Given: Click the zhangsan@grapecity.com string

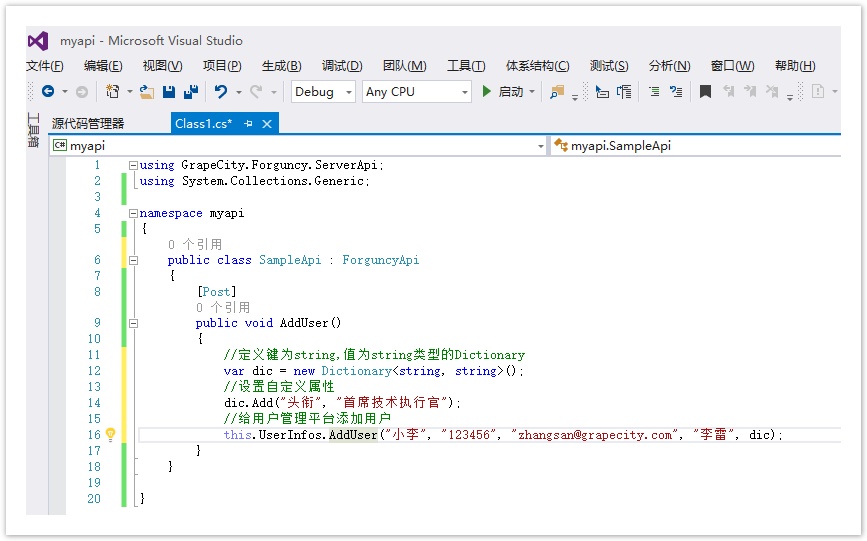Looking at the screenshot, I should (595, 435).
